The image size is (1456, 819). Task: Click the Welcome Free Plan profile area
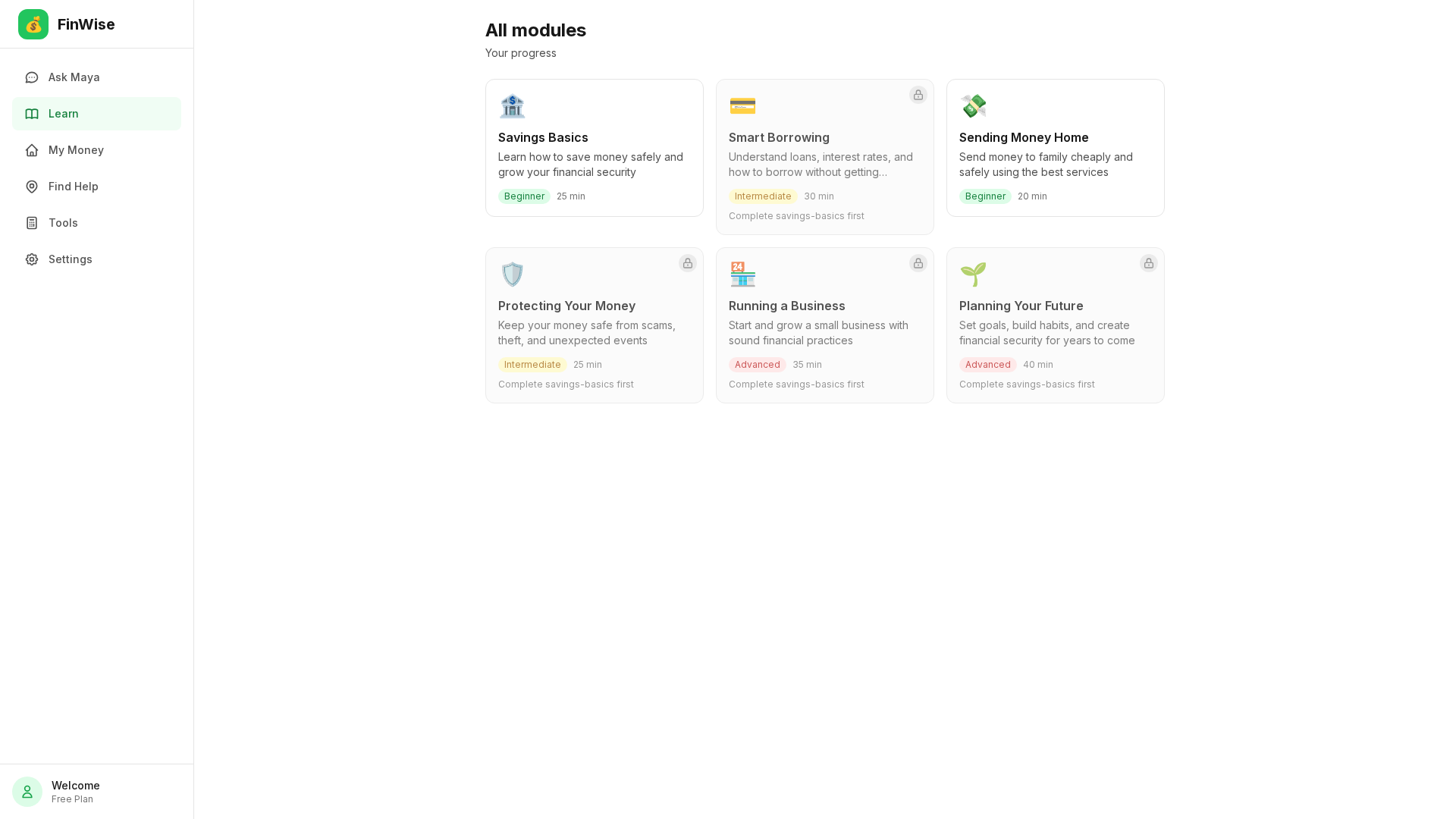click(76, 792)
